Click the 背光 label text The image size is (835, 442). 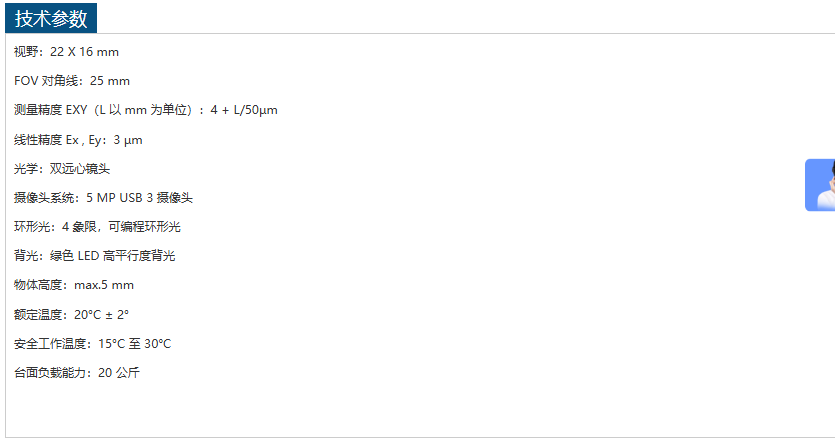[26, 256]
